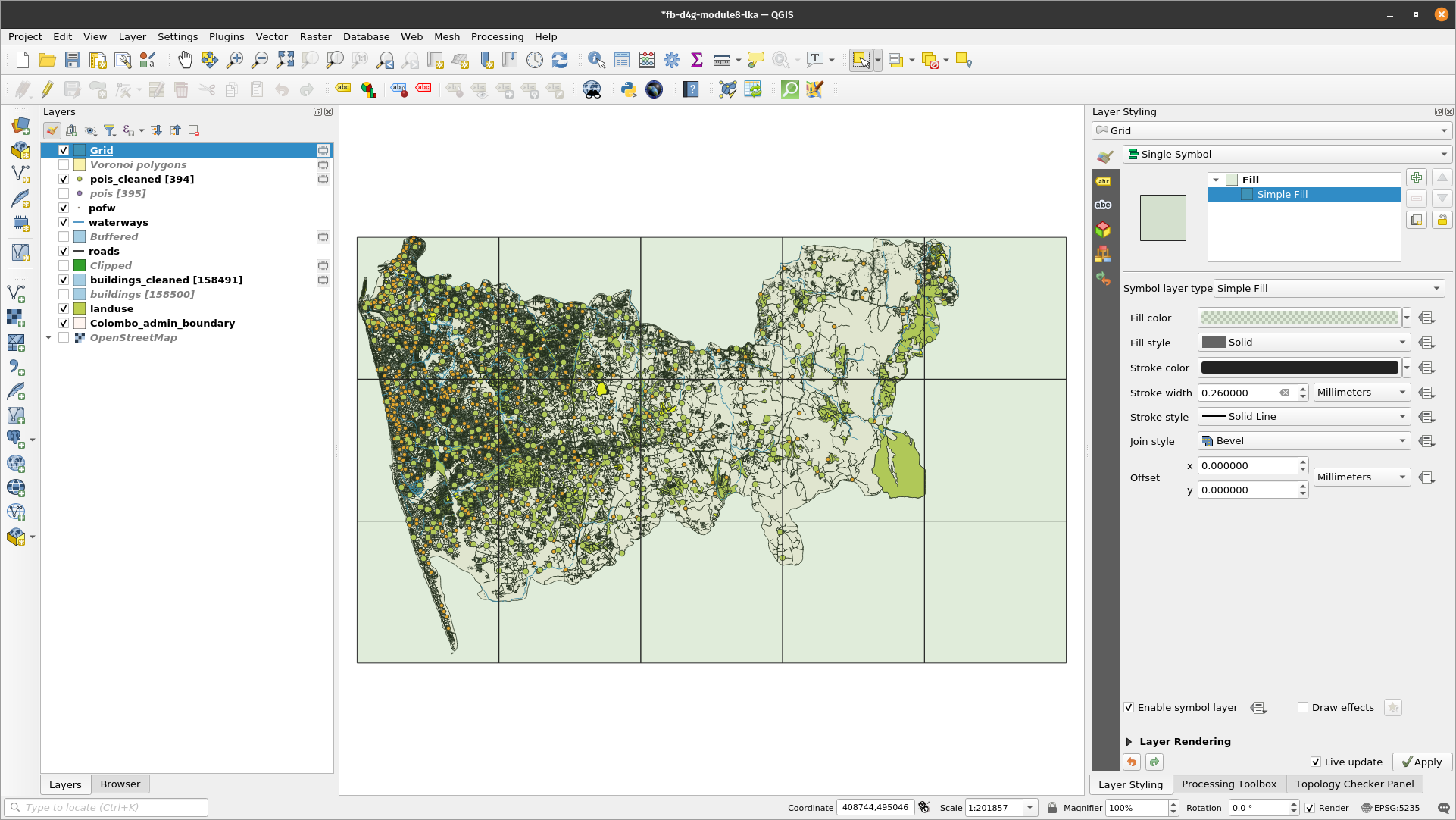1456x820 pixels.
Task: Open the Grid layer selector dropdown
Action: click(x=1272, y=130)
